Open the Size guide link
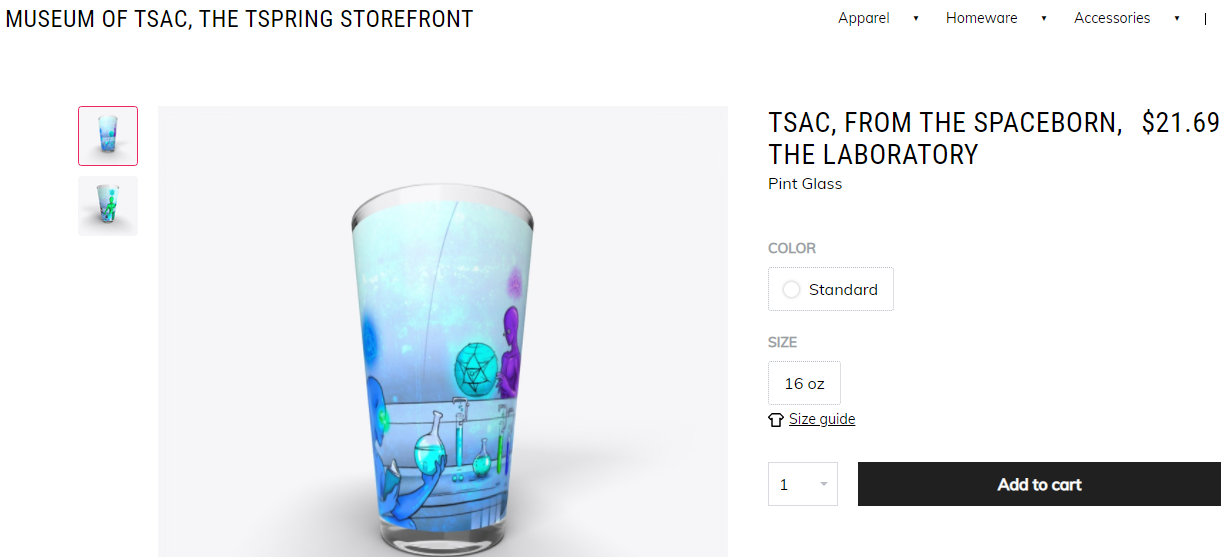Image resolution: width=1223 pixels, height=557 pixels. pyautogui.click(x=822, y=419)
